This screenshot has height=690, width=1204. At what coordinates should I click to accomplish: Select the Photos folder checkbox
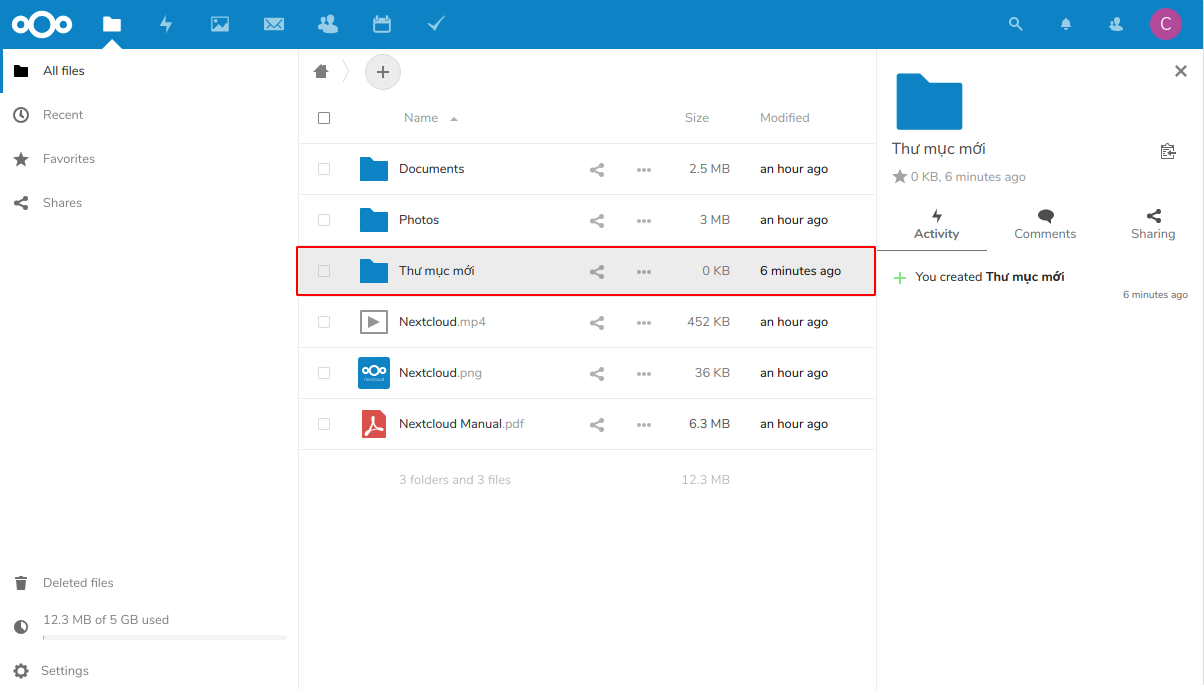point(324,220)
